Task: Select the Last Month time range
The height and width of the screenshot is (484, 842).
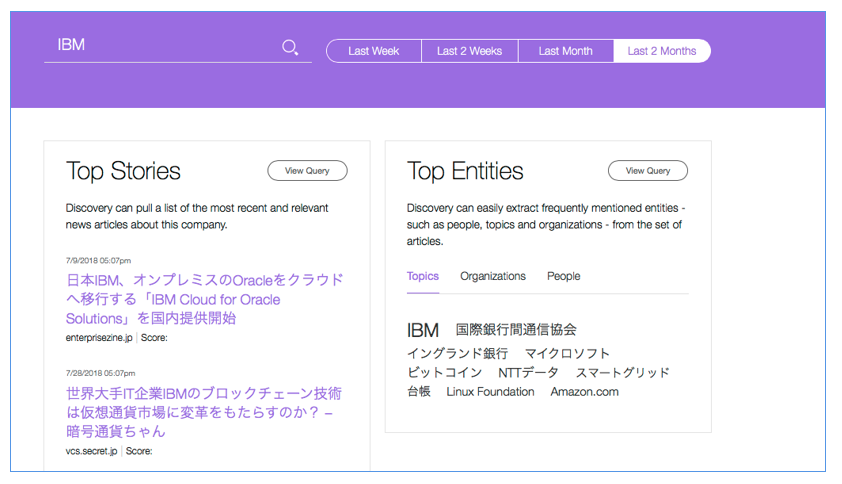Action: tap(565, 51)
